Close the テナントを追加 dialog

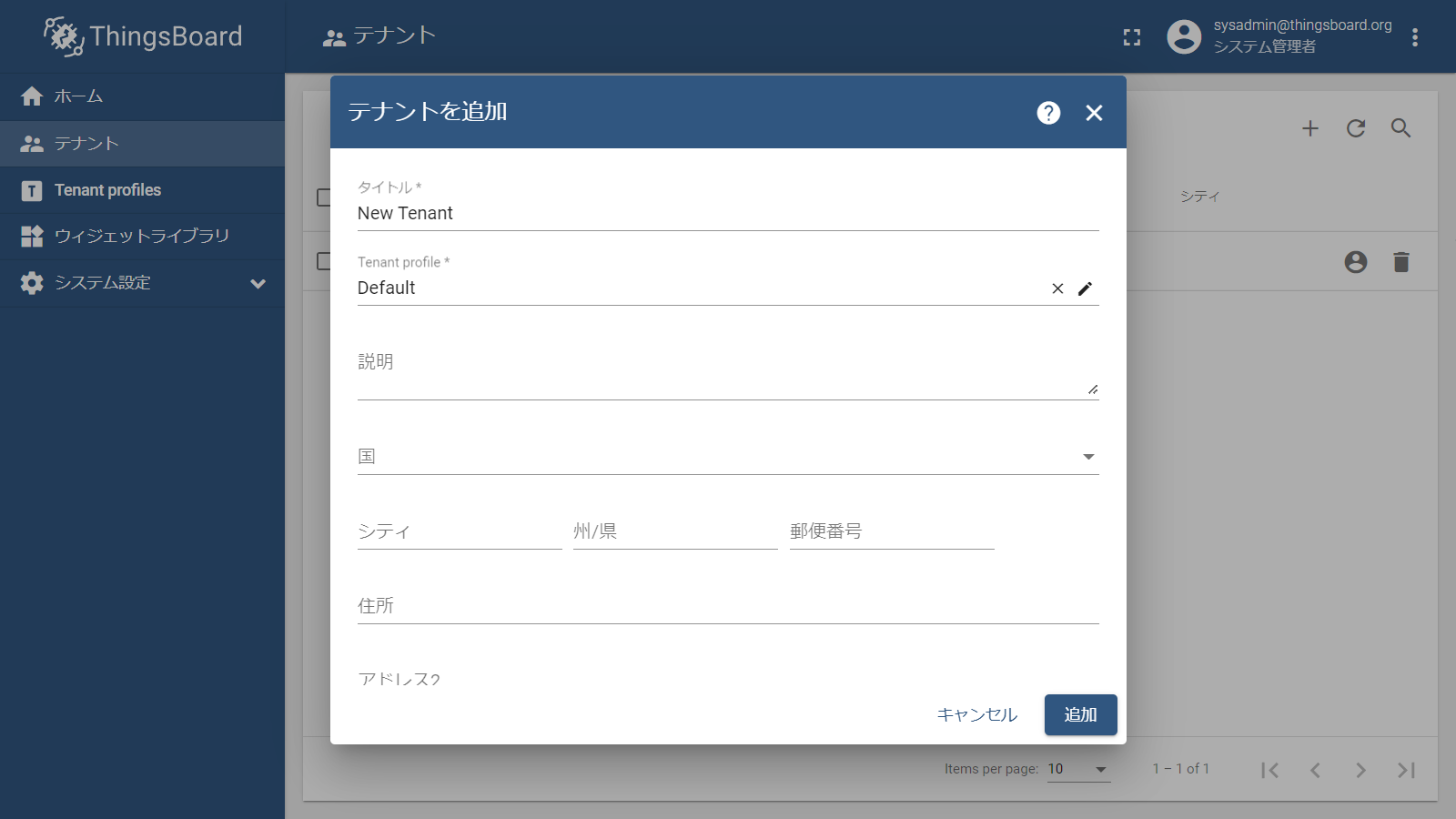pos(1094,113)
